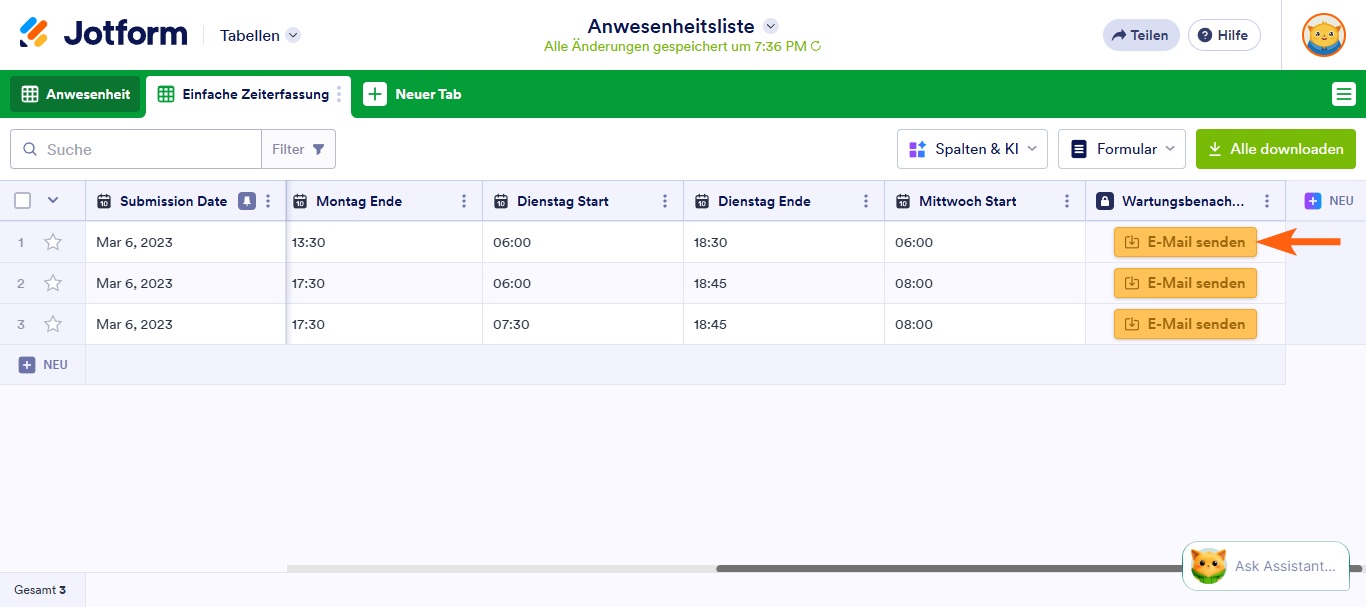Click the horizontal scrollbar thumb

[x=950, y=568]
